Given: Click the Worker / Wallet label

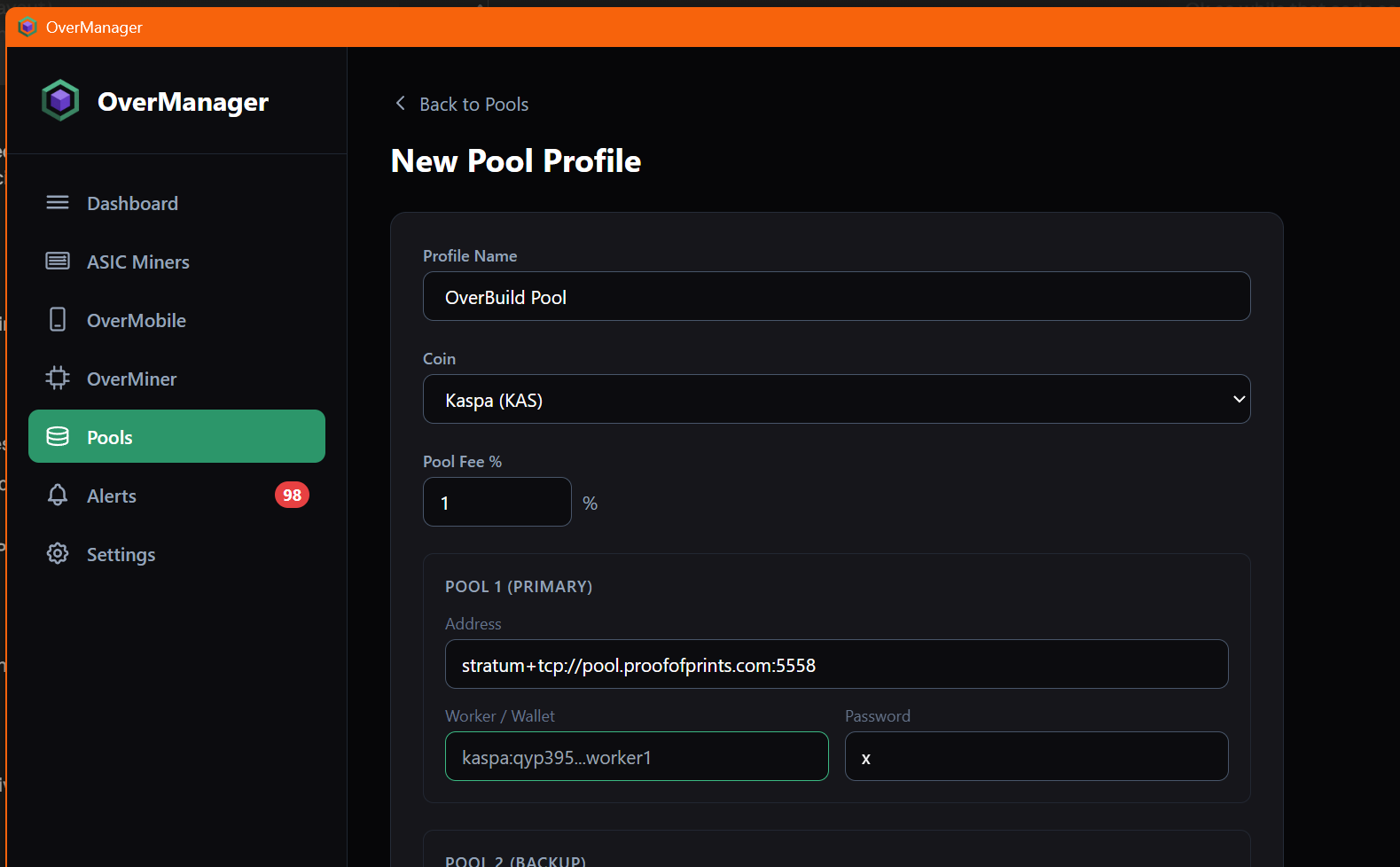Looking at the screenshot, I should click(x=500, y=716).
